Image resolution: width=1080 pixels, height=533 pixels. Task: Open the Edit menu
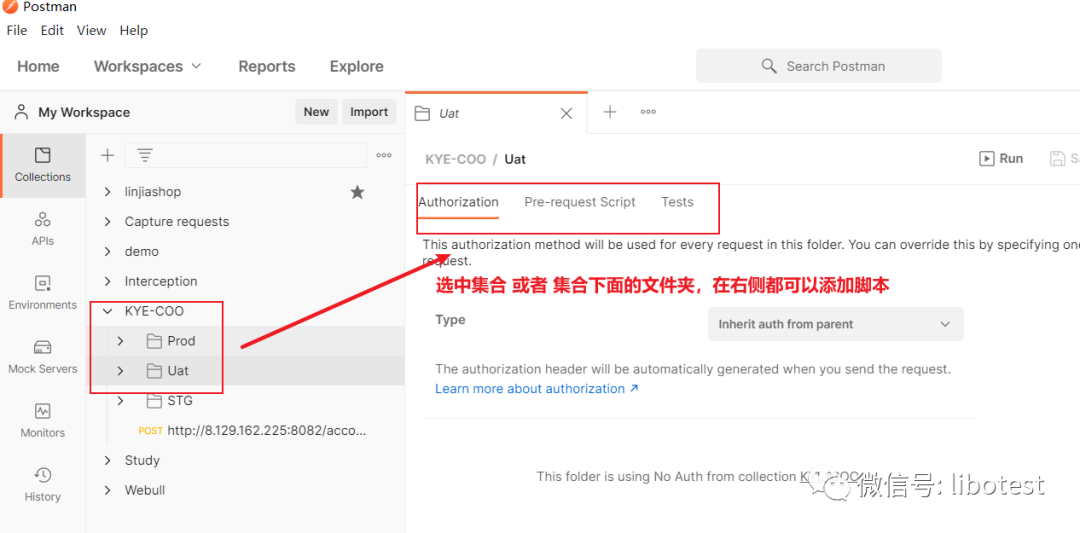click(x=52, y=30)
